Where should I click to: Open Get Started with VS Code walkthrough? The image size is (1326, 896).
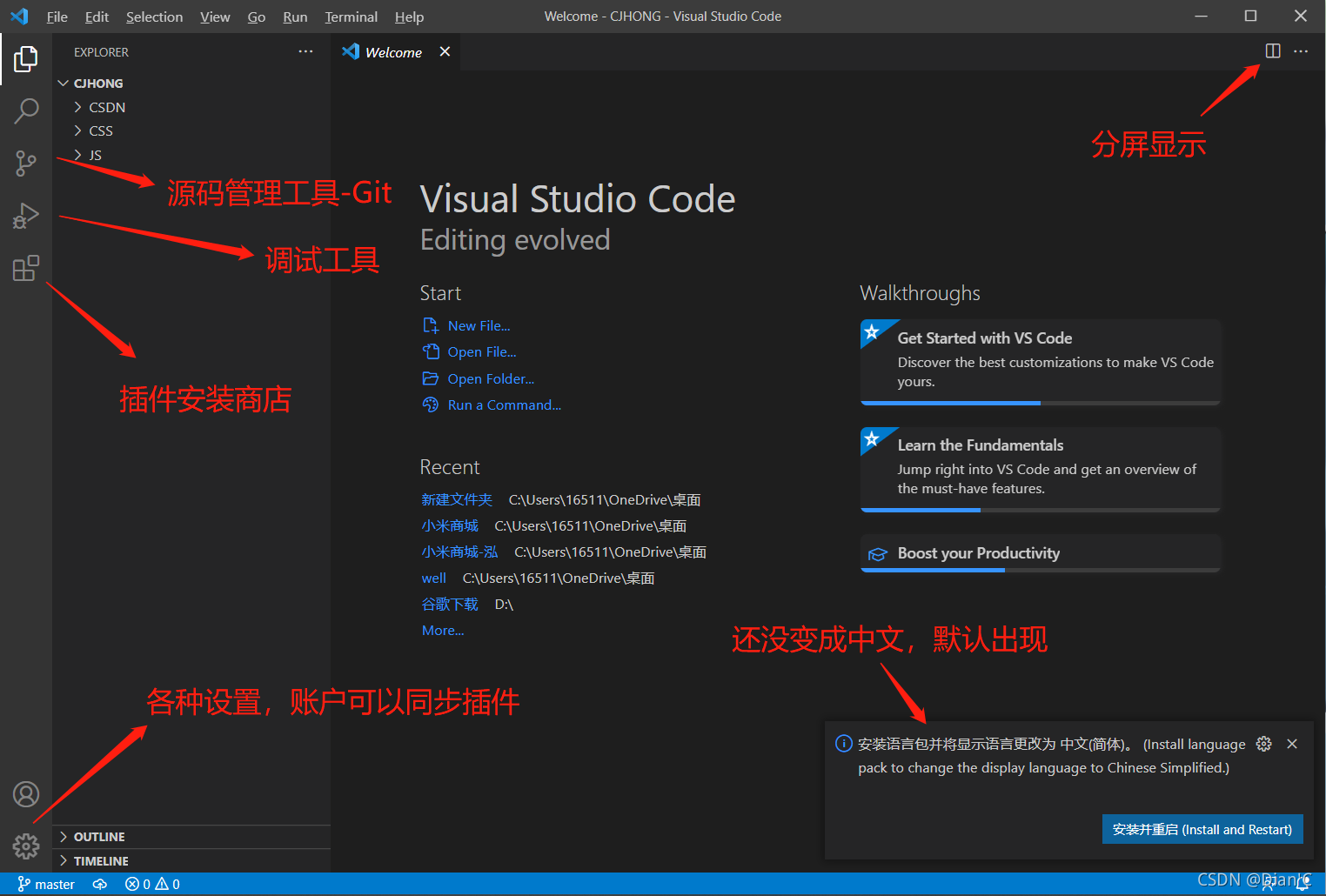click(1041, 362)
